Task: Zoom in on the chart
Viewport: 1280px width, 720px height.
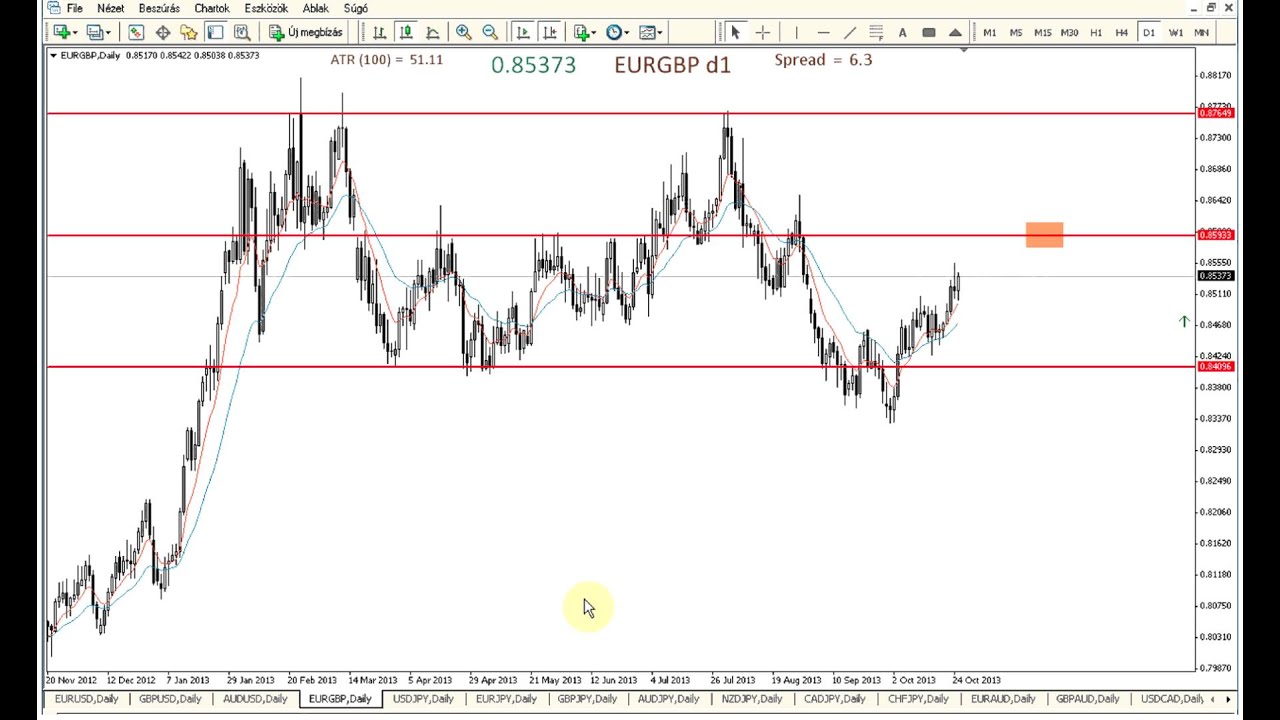Action: (x=464, y=33)
